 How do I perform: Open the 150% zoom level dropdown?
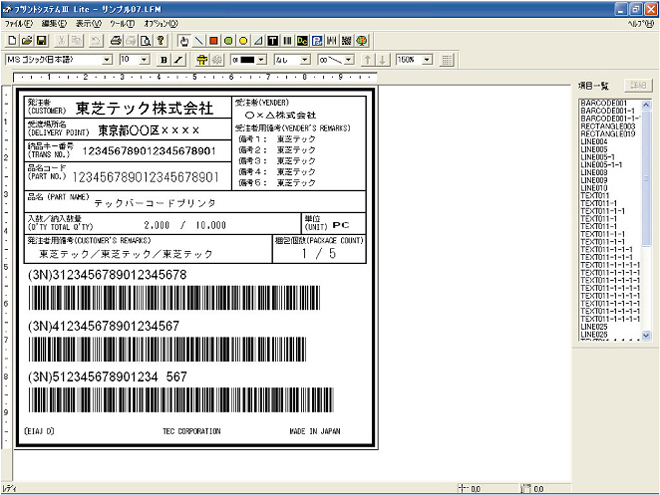point(428,60)
